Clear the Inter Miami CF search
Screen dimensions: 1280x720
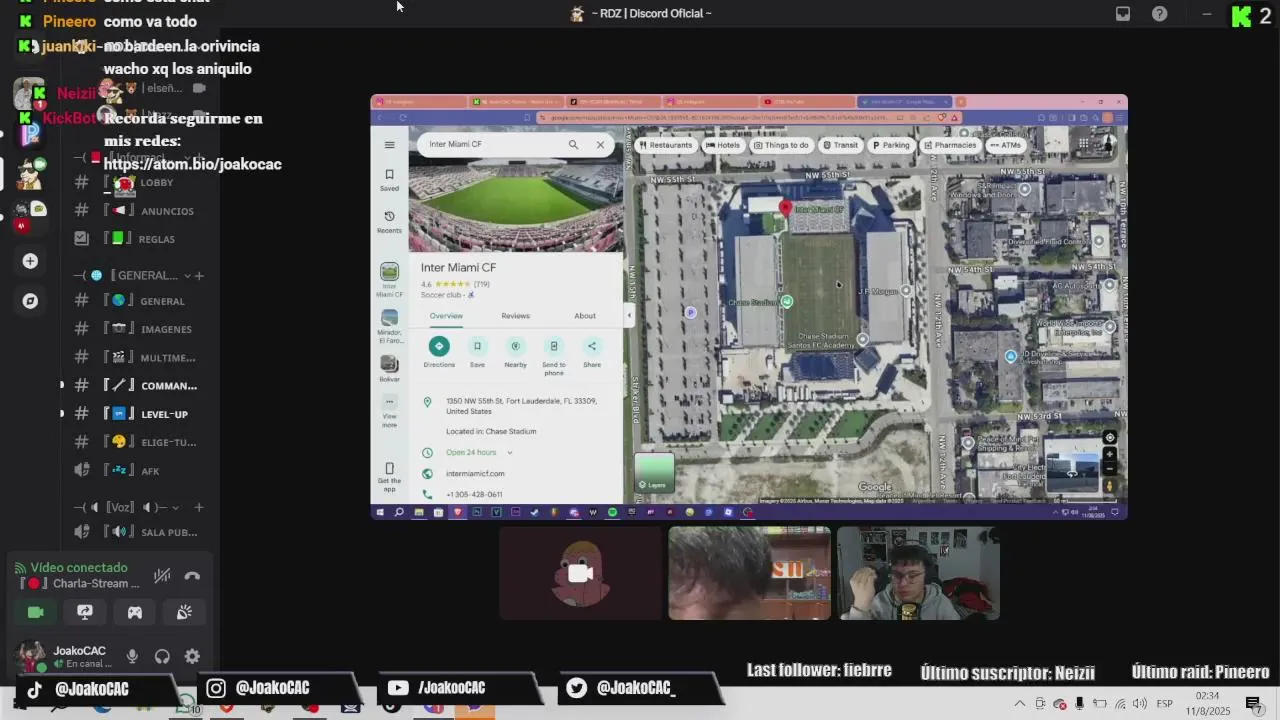tap(600, 144)
